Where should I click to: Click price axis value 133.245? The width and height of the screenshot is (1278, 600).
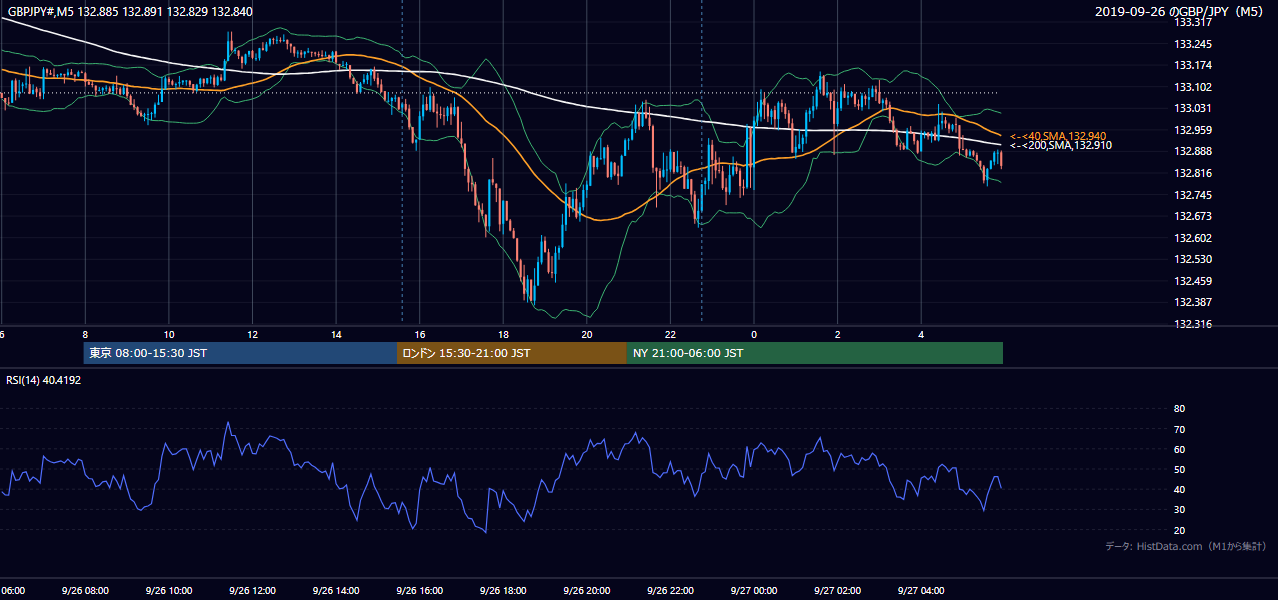point(1193,44)
